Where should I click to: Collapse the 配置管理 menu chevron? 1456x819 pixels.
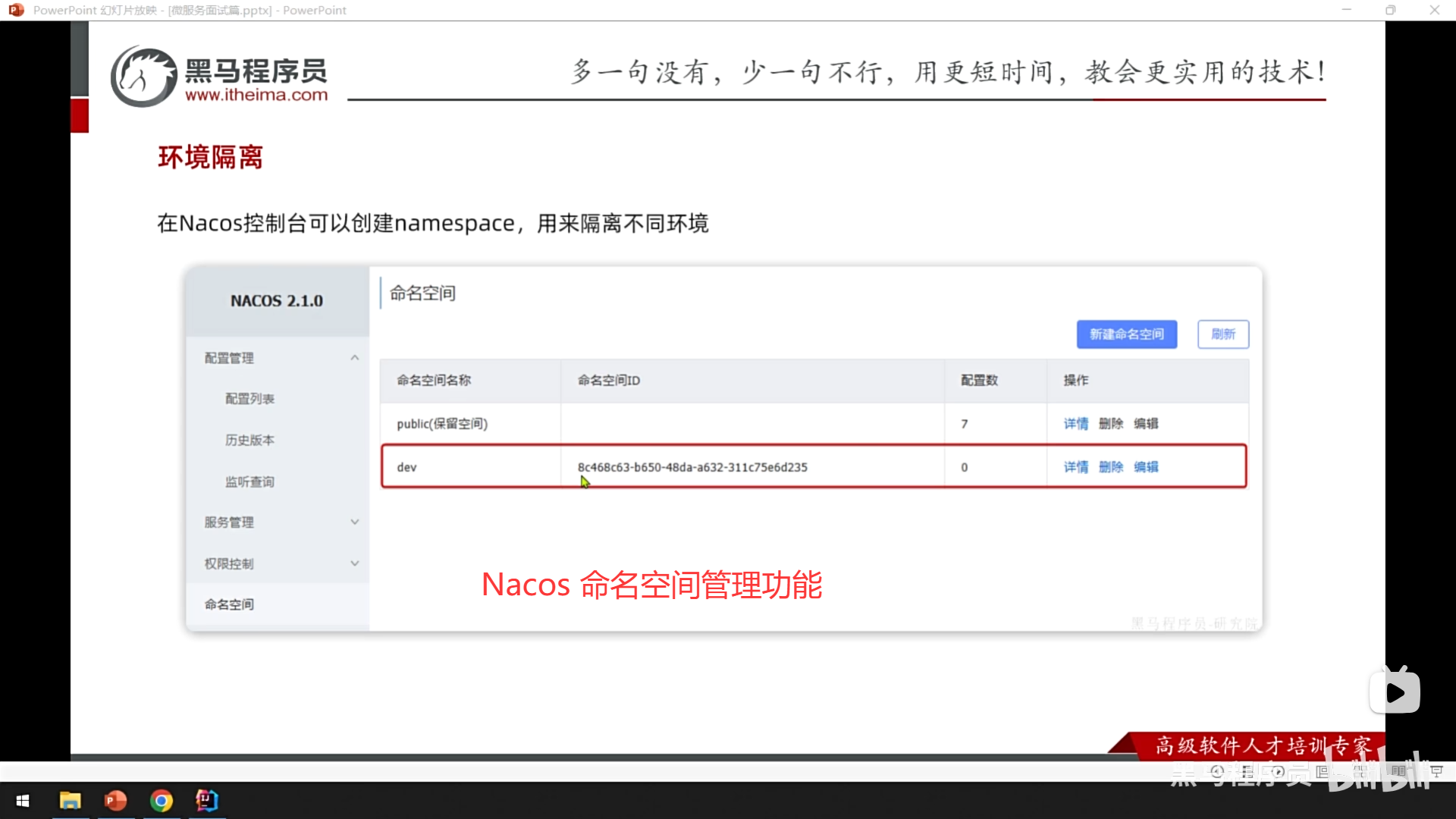tap(354, 358)
